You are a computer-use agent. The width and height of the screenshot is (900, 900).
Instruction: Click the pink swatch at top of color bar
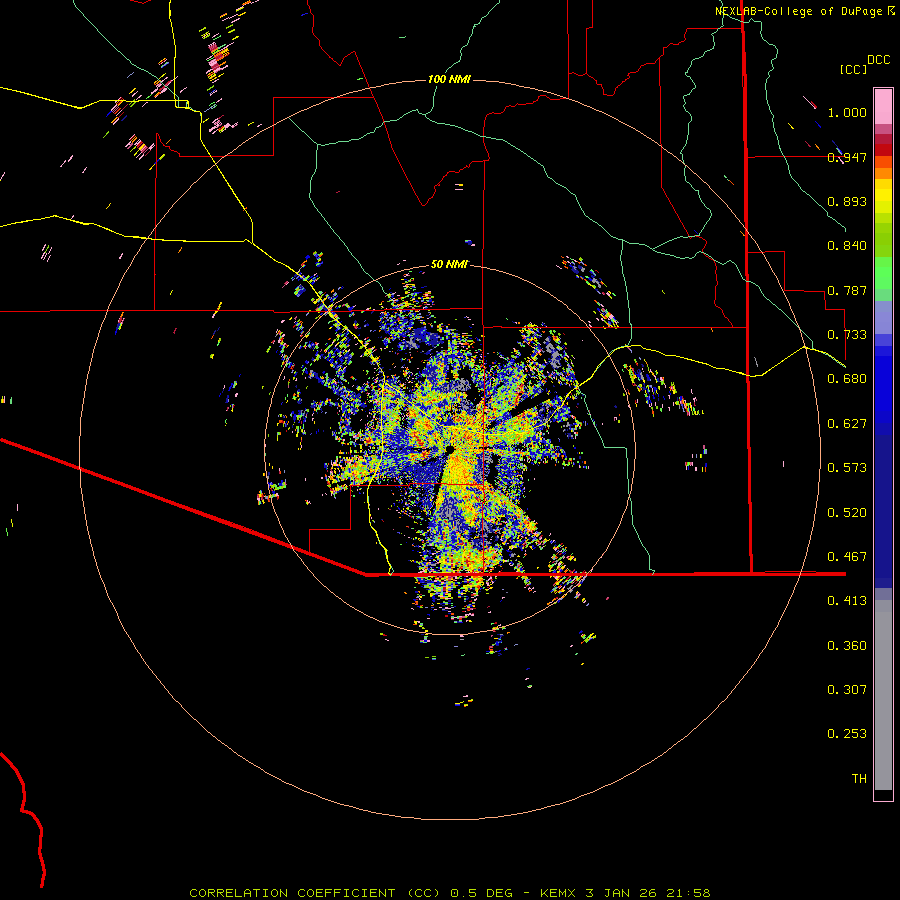coord(883,106)
